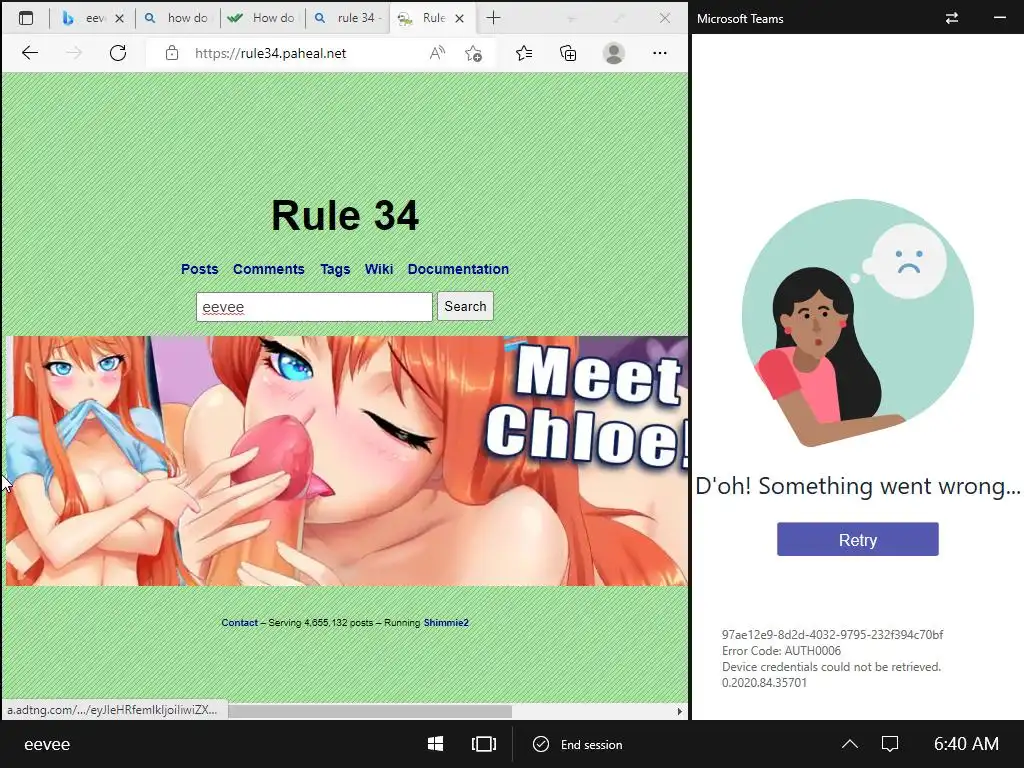Click the 'eevee' label on taskbar

tap(47, 744)
